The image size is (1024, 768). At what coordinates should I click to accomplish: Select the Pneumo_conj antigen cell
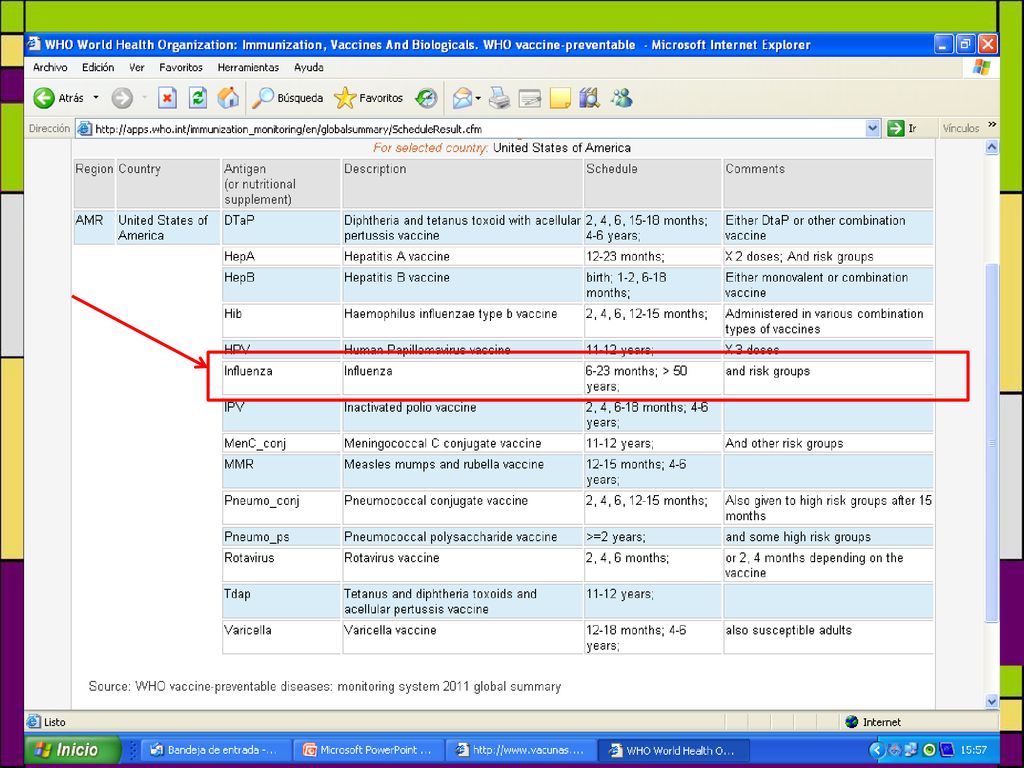point(281,507)
